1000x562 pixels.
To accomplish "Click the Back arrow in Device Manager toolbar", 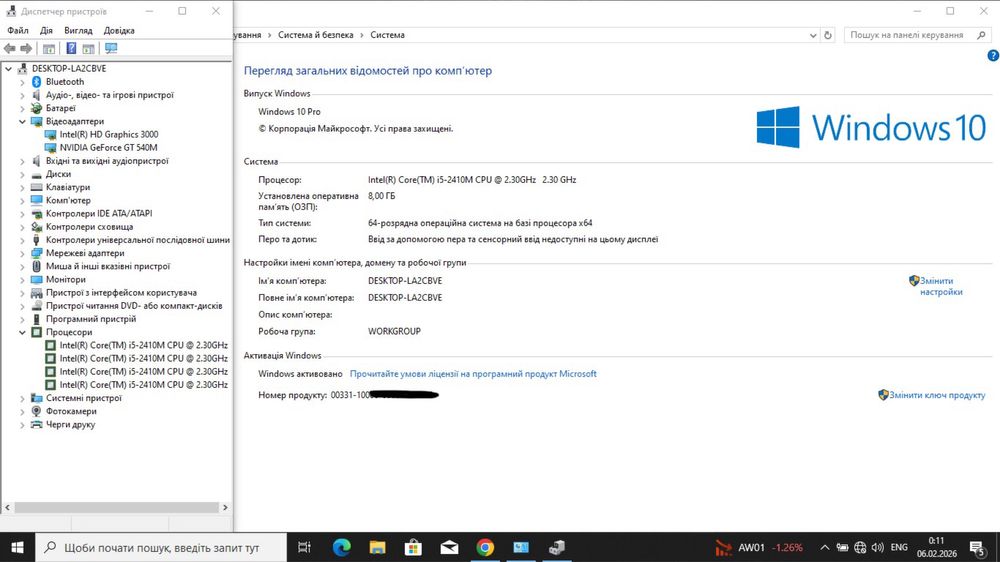I will pyautogui.click(x=10, y=48).
